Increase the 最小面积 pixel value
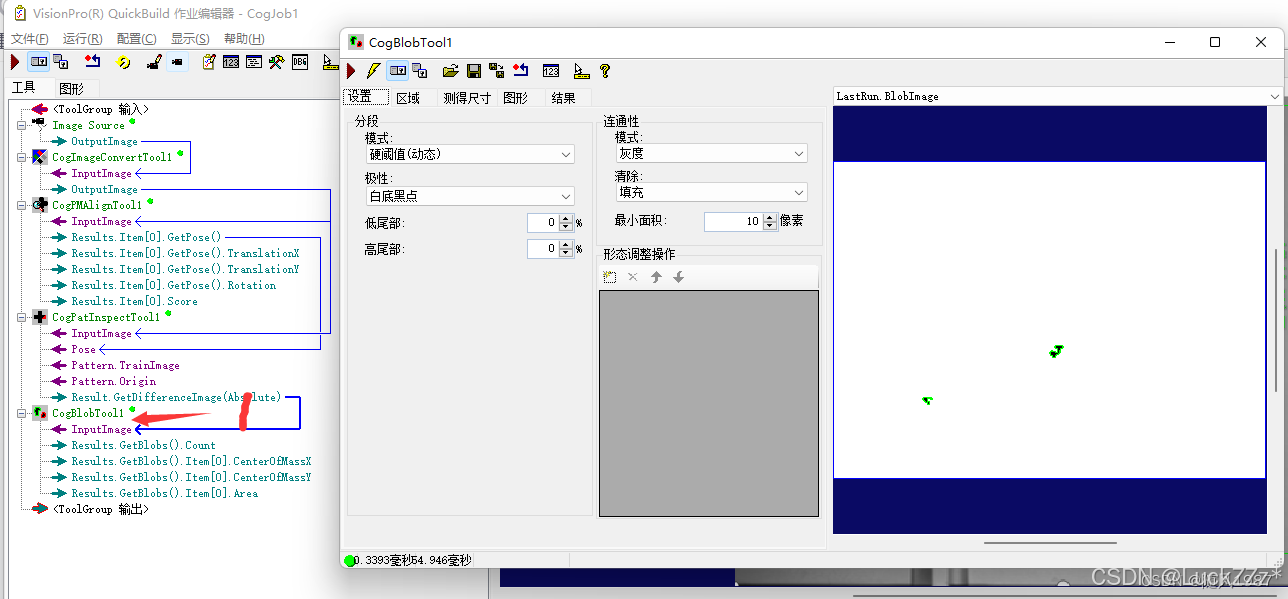The height and width of the screenshot is (599, 1288). point(769,218)
